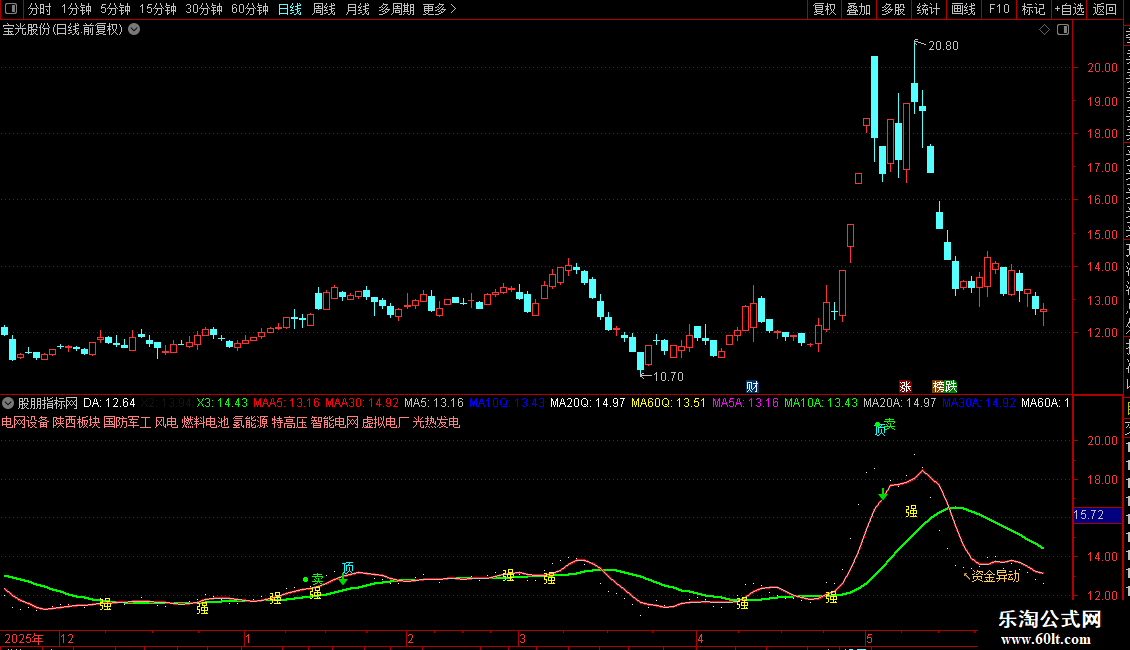The width and height of the screenshot is (1130, 650).
Task: Toggle the side panel icon above chart
Action: click(x=1063, y=30)
